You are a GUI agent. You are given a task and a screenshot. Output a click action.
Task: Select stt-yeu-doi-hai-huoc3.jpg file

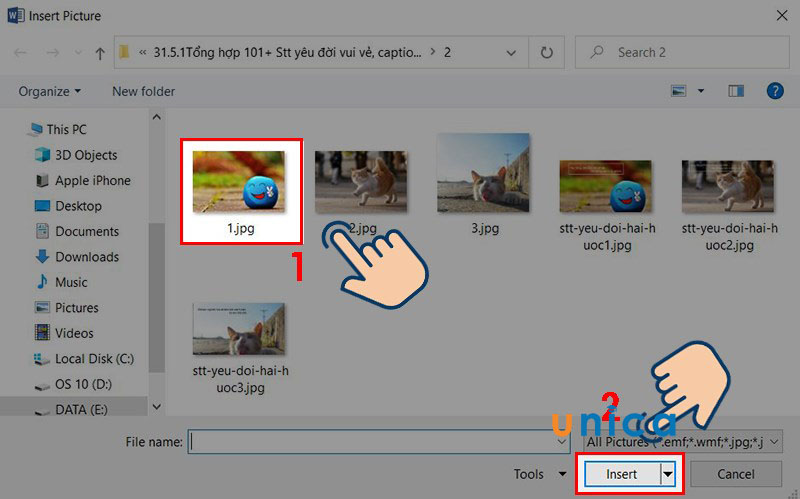click(x=240, y=348)
